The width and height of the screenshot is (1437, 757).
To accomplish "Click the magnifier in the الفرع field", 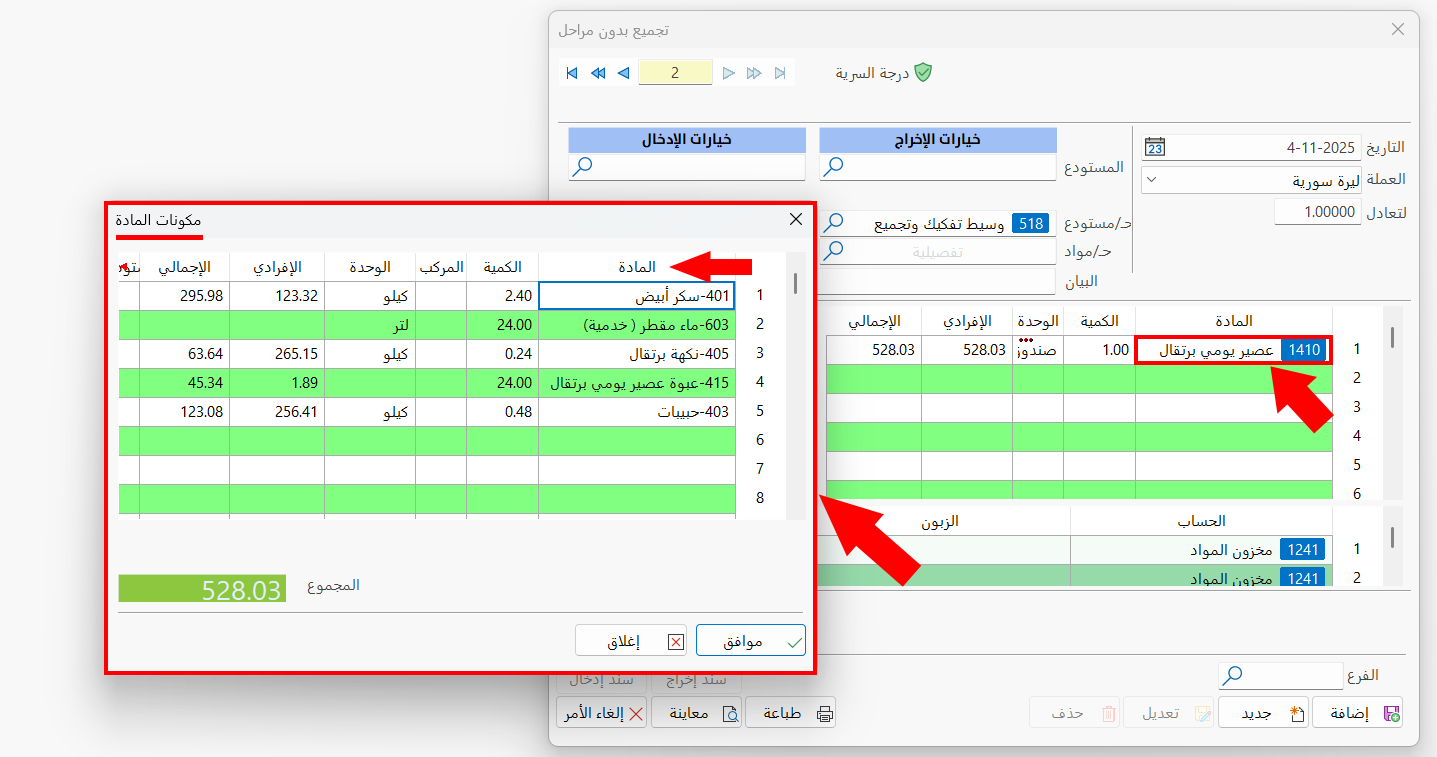I will (x=1232, y=676).
